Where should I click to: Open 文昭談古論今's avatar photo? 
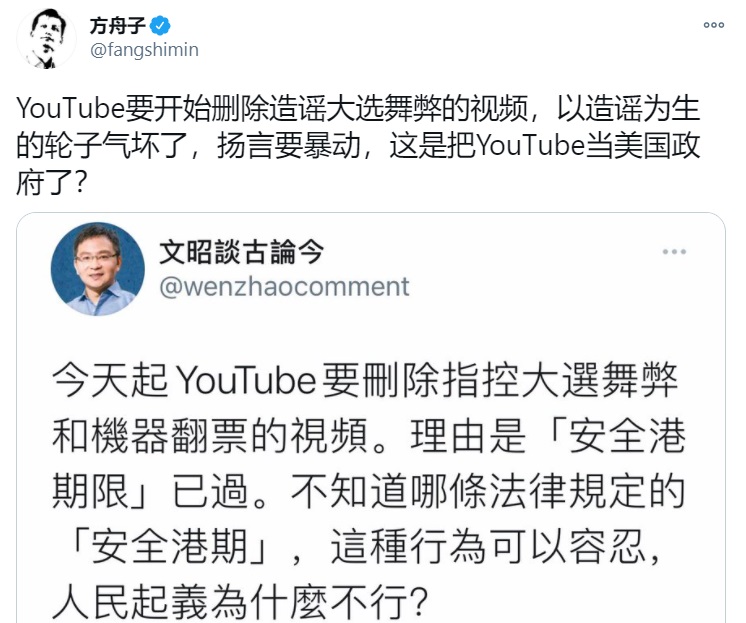[x=98, y=269]
